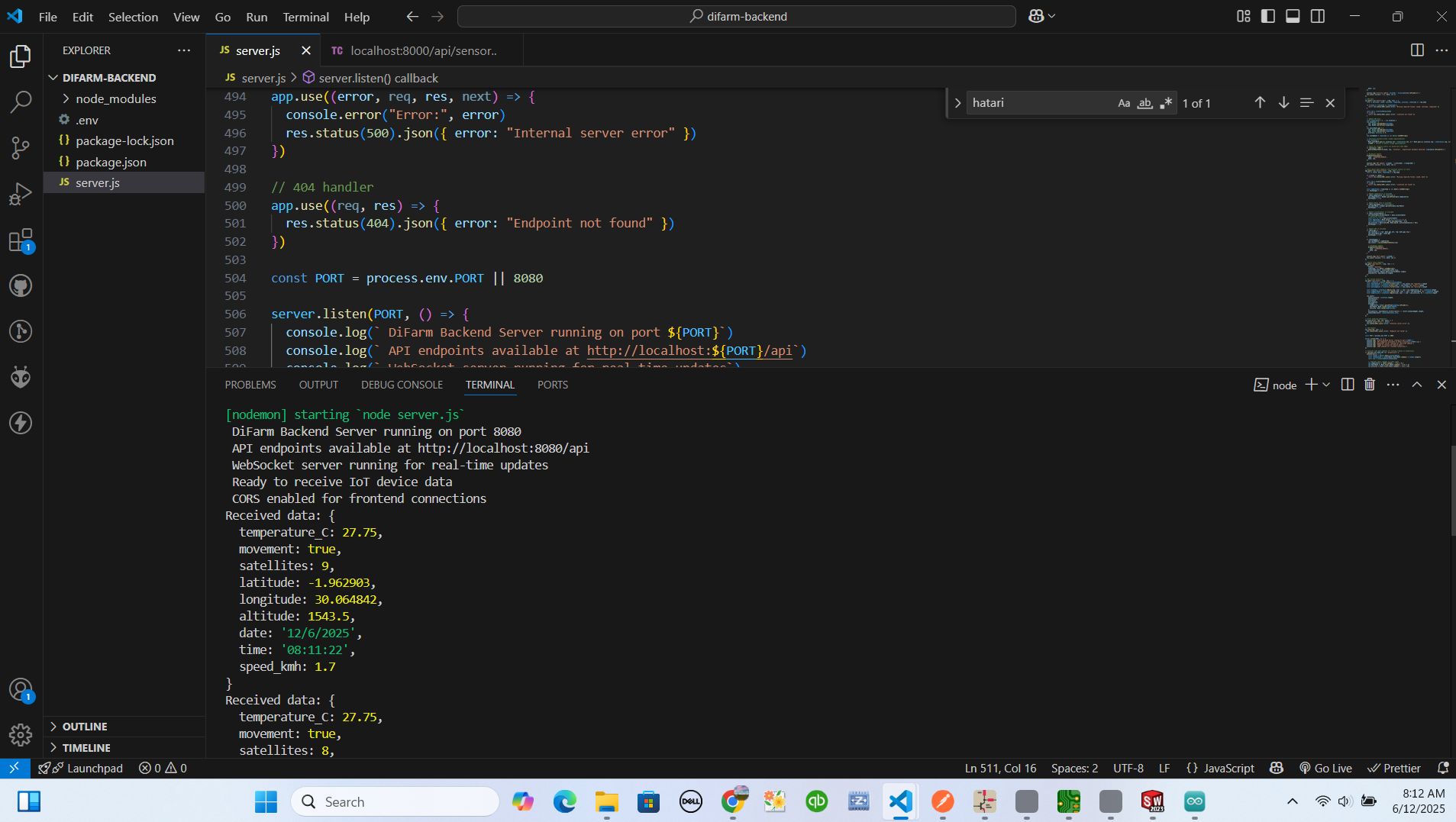This screenshot has width=1456, height=822.
Task: Open remote window indicator
Action: pos(15,768)
